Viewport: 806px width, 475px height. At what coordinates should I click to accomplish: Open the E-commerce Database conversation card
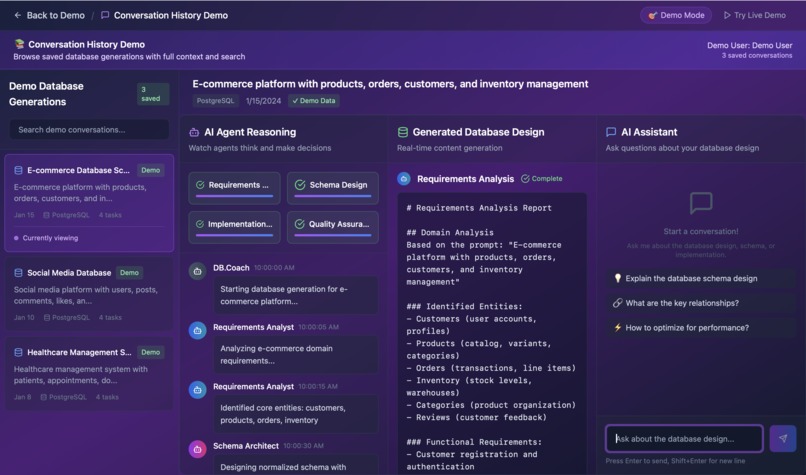pyautogui.click(x=89, y=203)
